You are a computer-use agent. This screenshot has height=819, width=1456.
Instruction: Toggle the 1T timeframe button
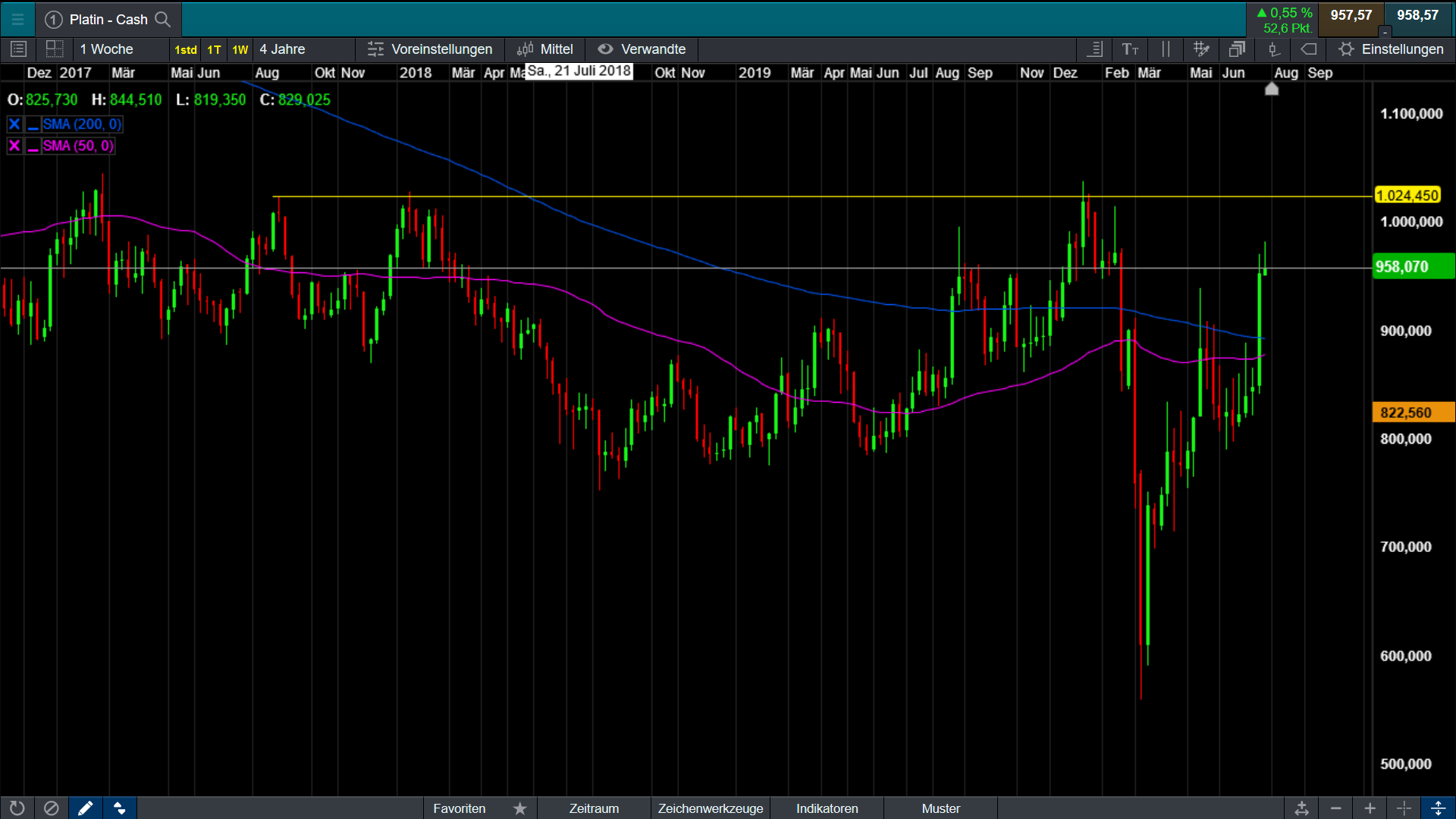(214, 49)
